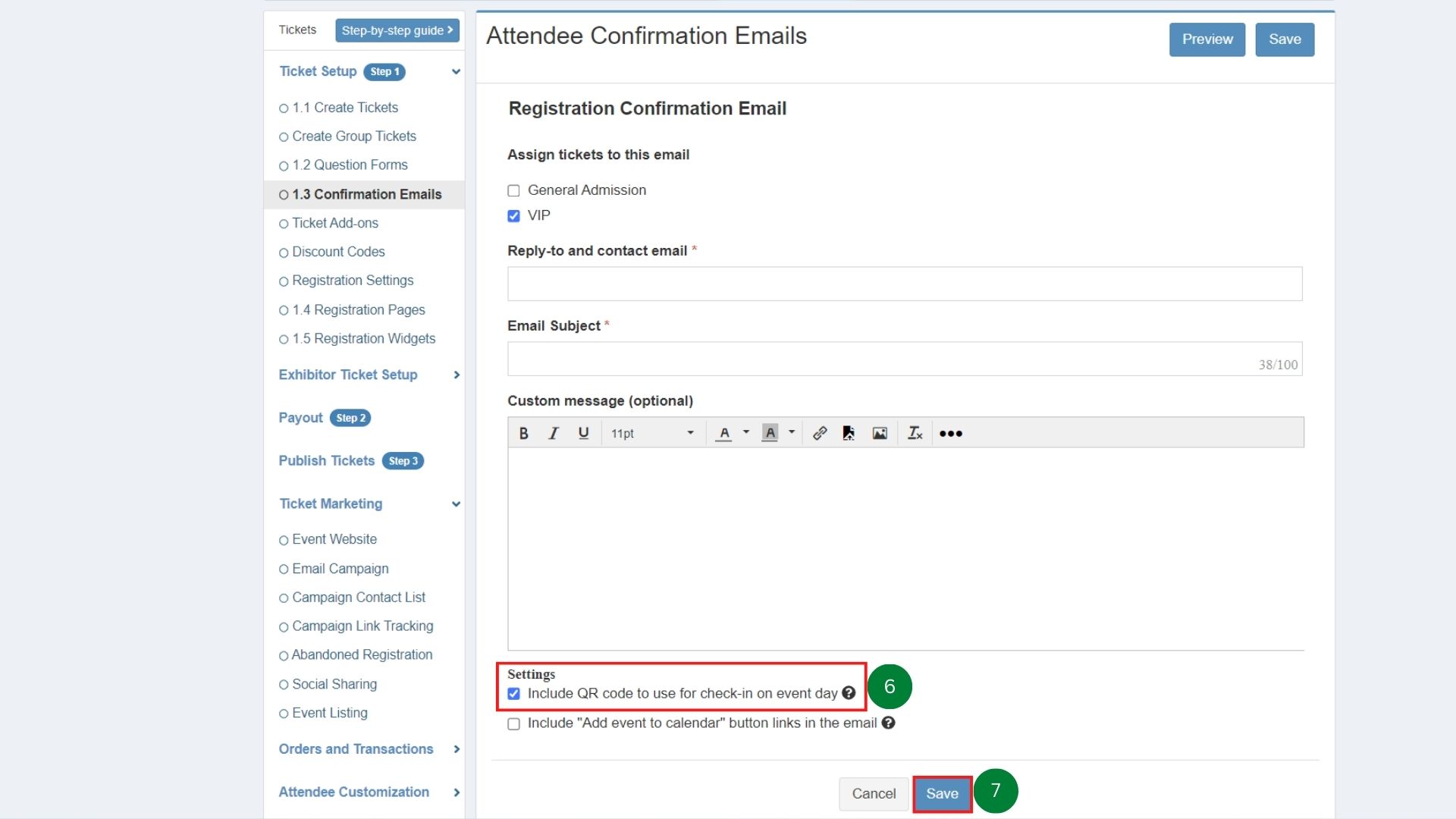This screenshot has width=1456, height=819.
Task: Apply underline formatting in the editor
Action: pos(583,433)
